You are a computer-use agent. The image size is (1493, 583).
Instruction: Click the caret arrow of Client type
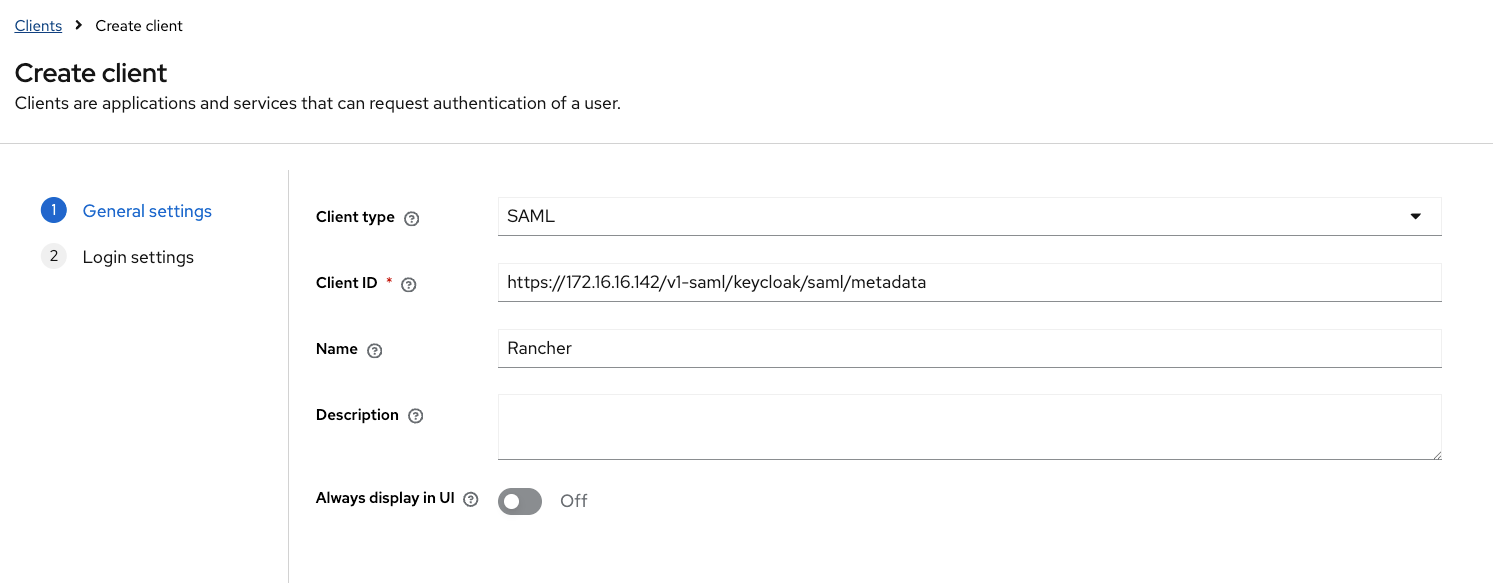(x=1416, y=216)
